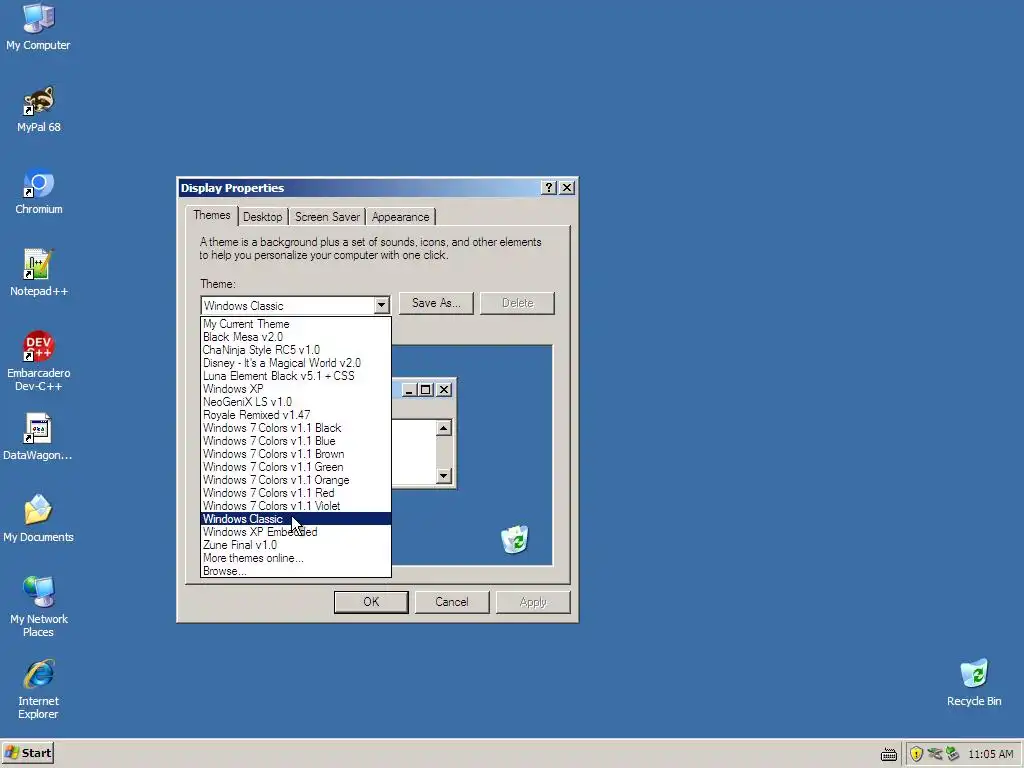
Task: Open the on-screen keyboard tray icon
Action: click(x=889, y=754)
